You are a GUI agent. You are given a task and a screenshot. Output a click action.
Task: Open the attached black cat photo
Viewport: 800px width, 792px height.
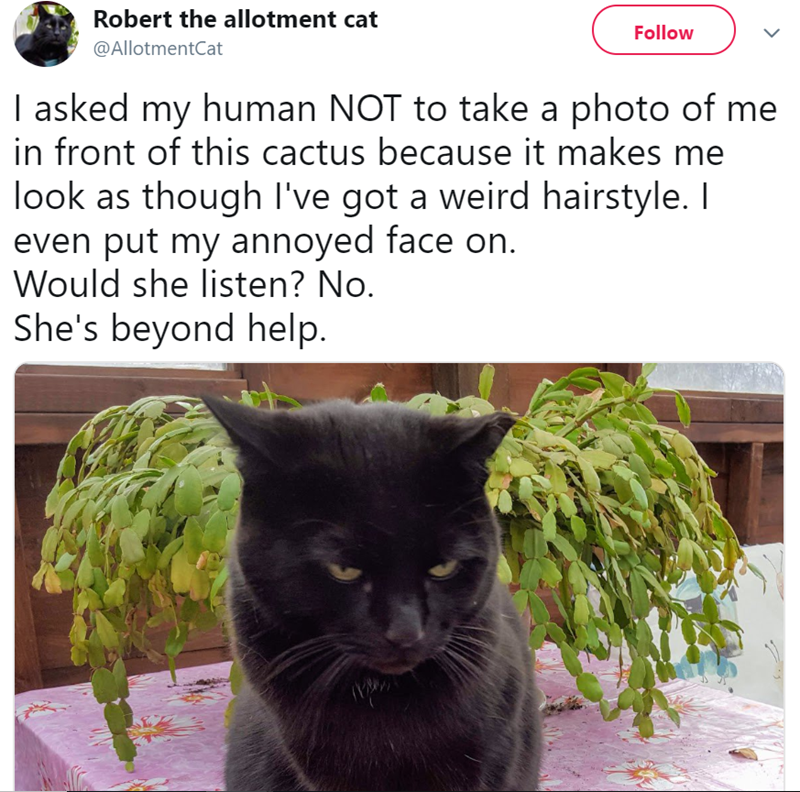[399, 577]
